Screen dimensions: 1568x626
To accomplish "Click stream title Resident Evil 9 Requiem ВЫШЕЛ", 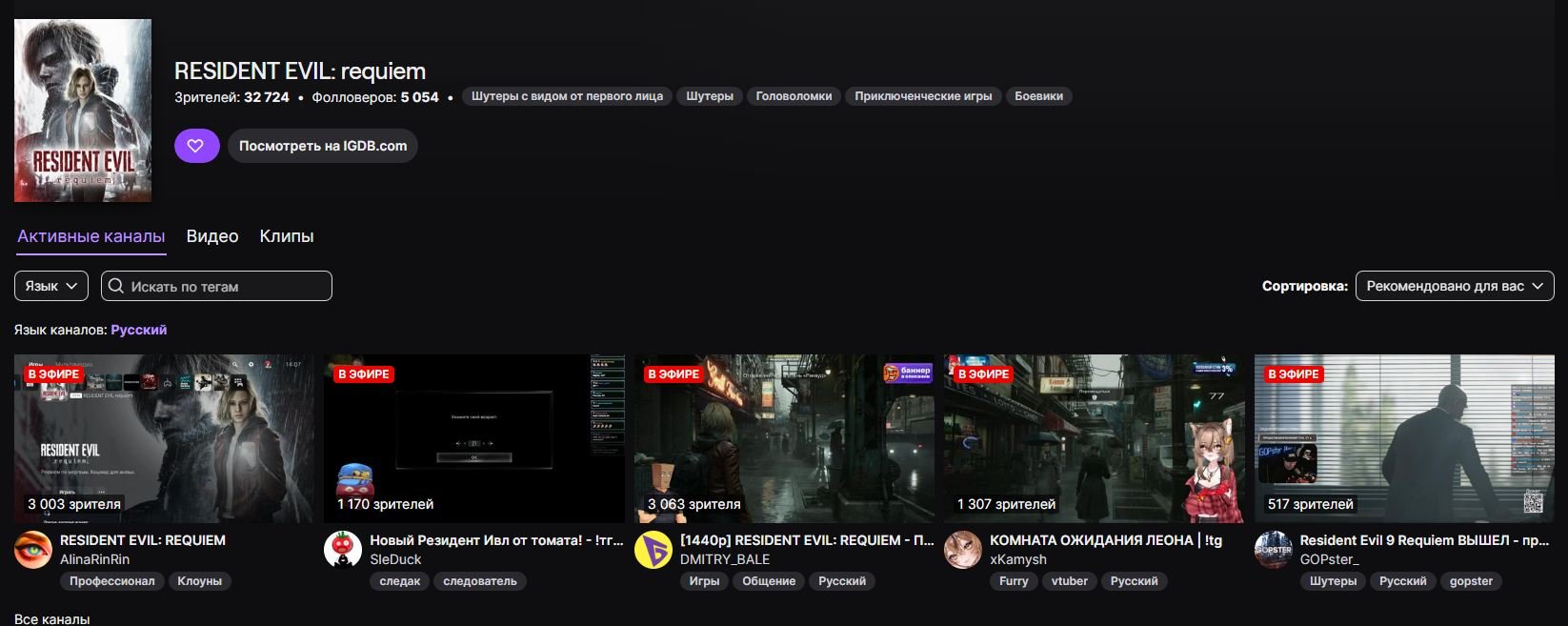I will tap(1424, 540).
